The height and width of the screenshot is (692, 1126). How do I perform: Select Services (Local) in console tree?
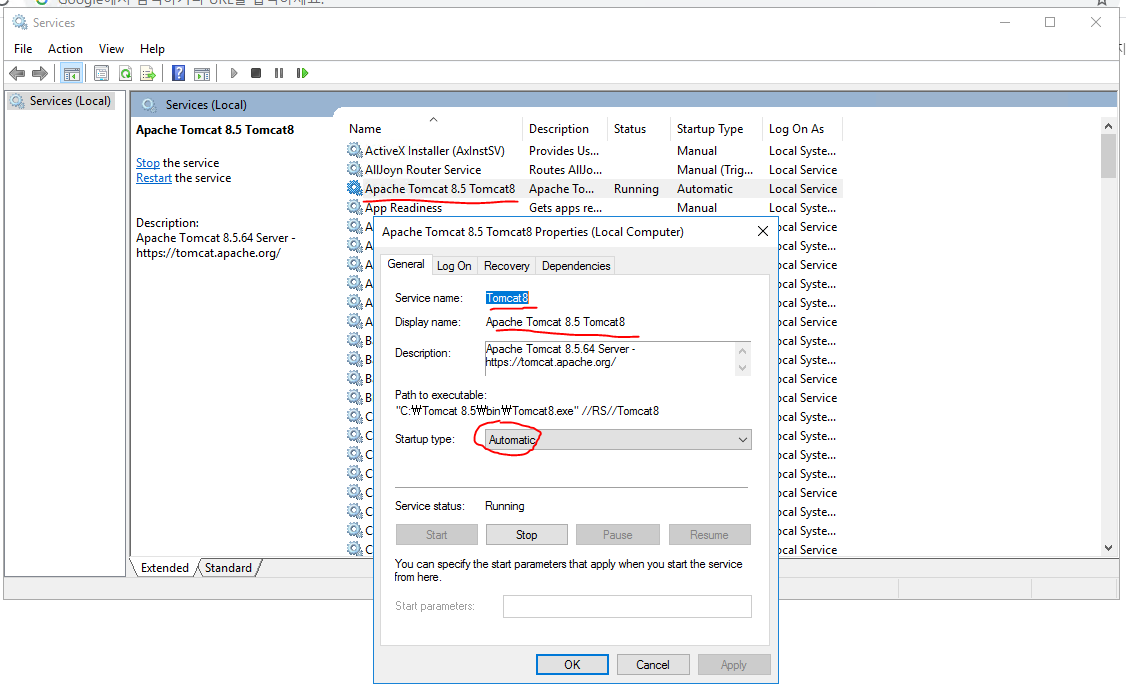click(x=70, y=101)
